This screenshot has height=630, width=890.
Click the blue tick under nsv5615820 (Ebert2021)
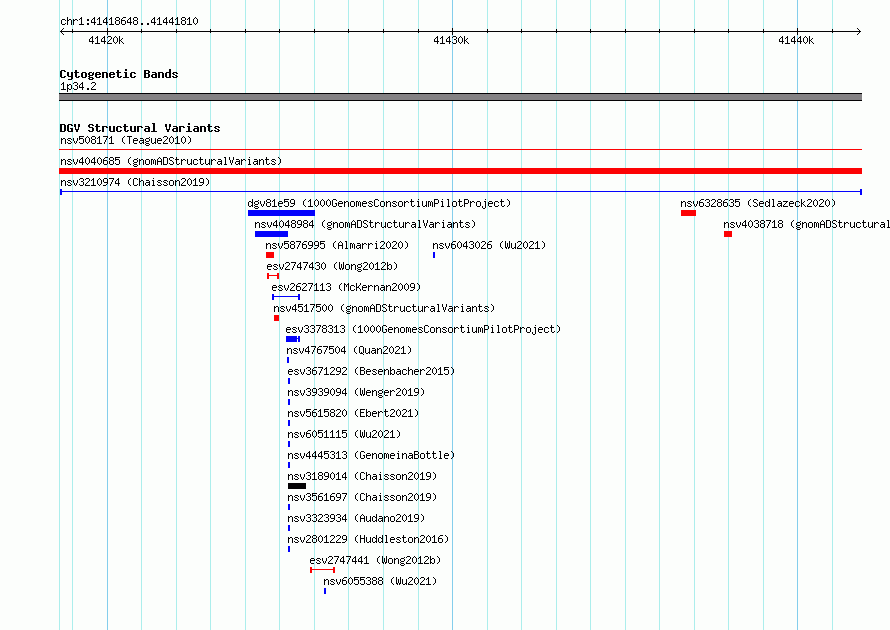click(289, 423)
